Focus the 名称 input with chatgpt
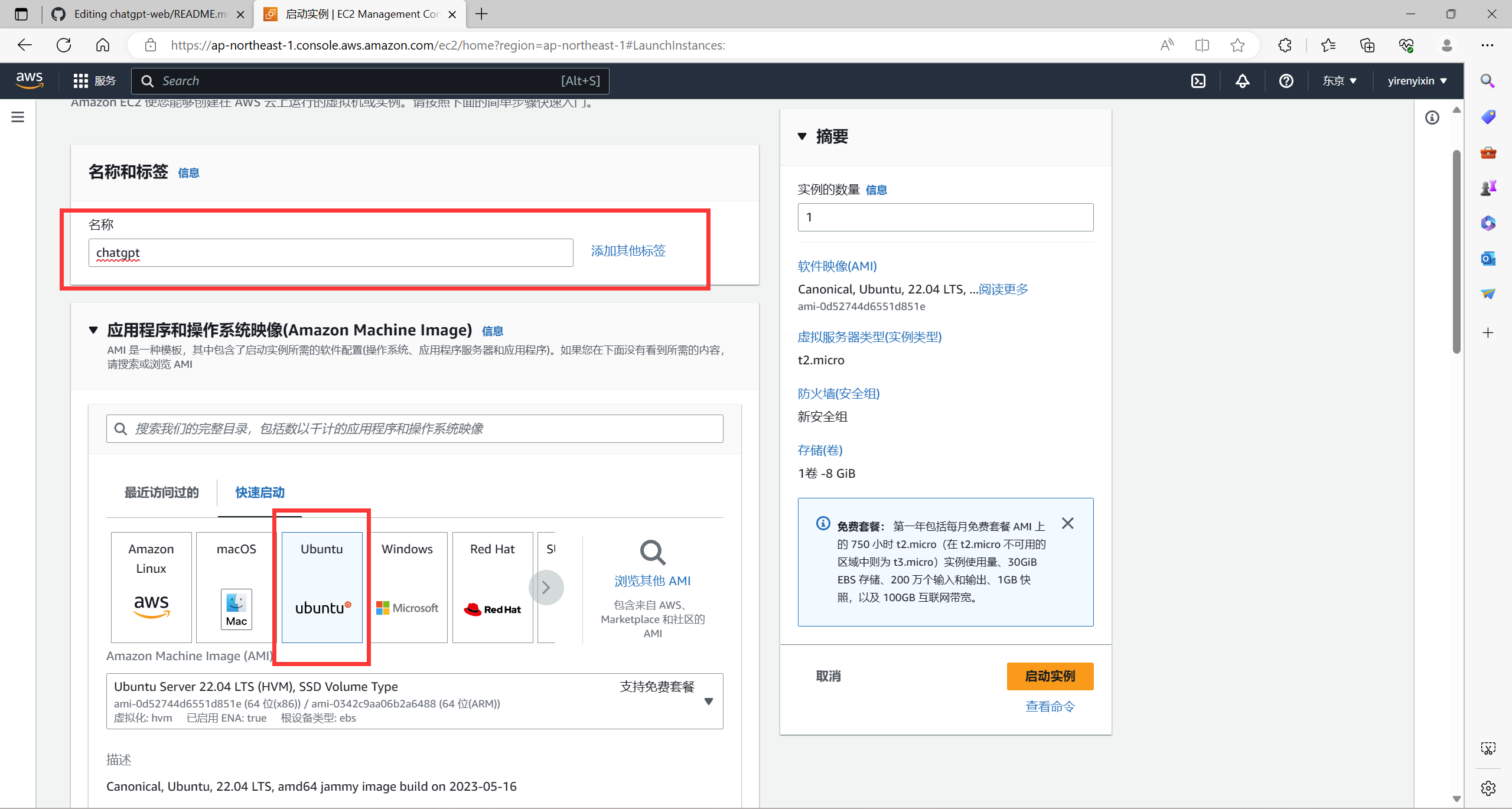This screenshot has width=1512, height=809. 331,253
